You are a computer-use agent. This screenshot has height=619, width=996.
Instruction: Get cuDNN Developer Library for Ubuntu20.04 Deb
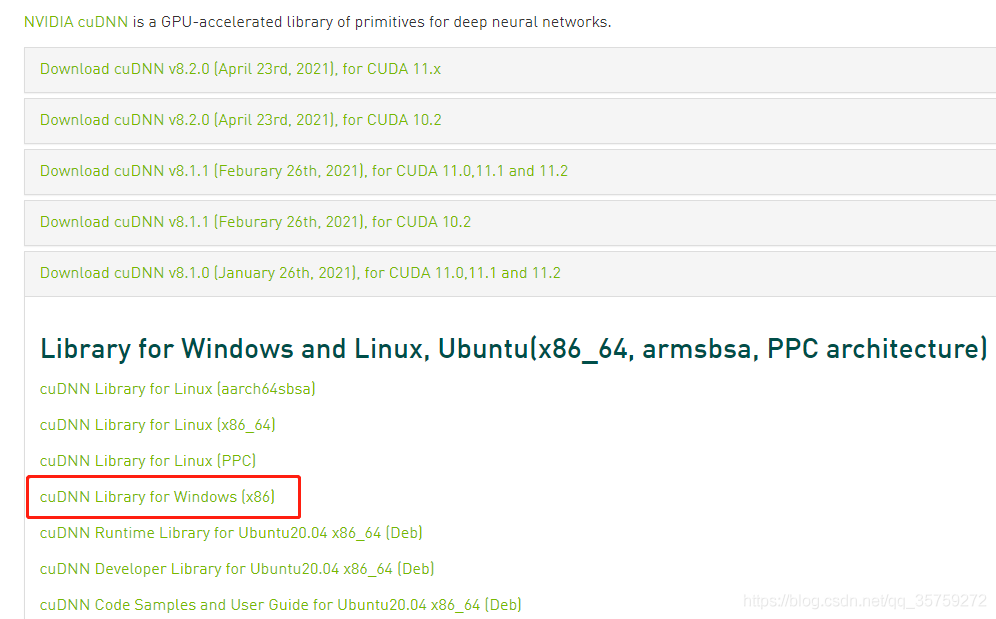click(x=236, y=569)
